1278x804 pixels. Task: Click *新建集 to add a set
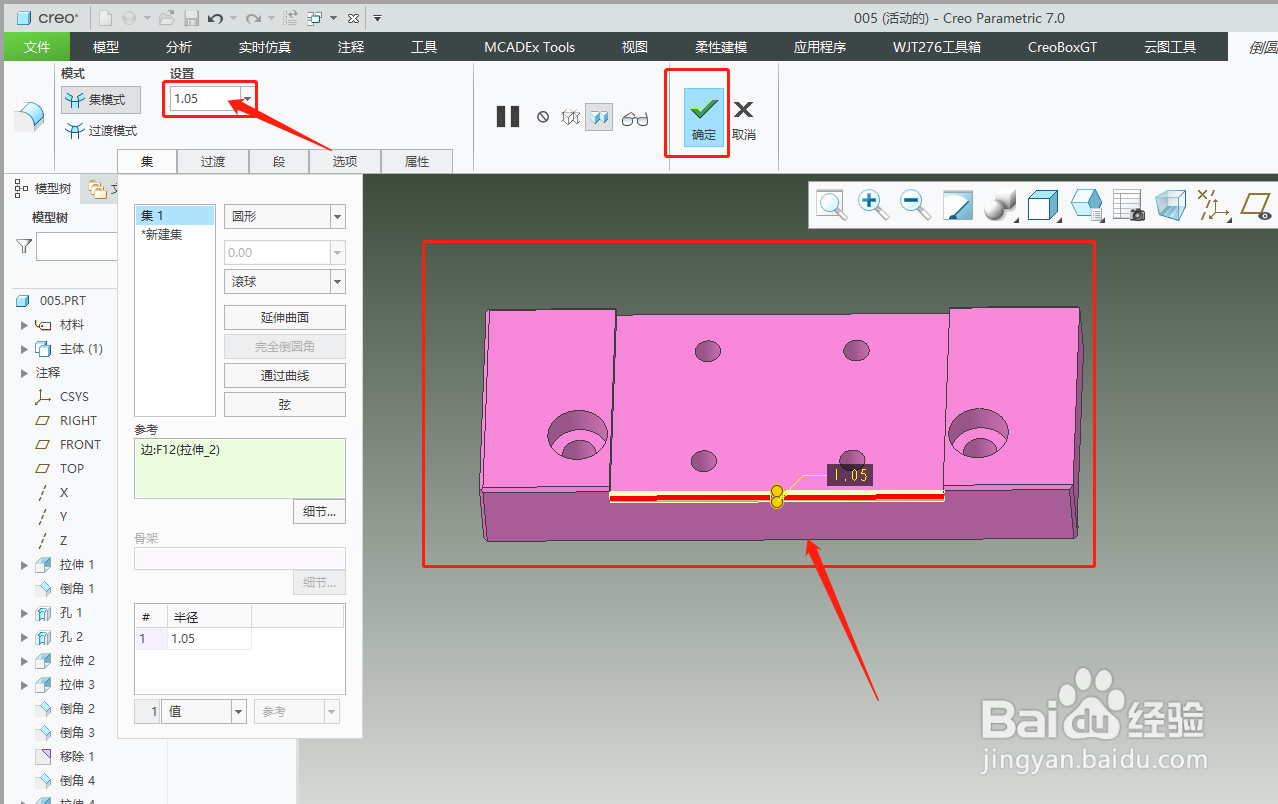click(x=175, y=234)
